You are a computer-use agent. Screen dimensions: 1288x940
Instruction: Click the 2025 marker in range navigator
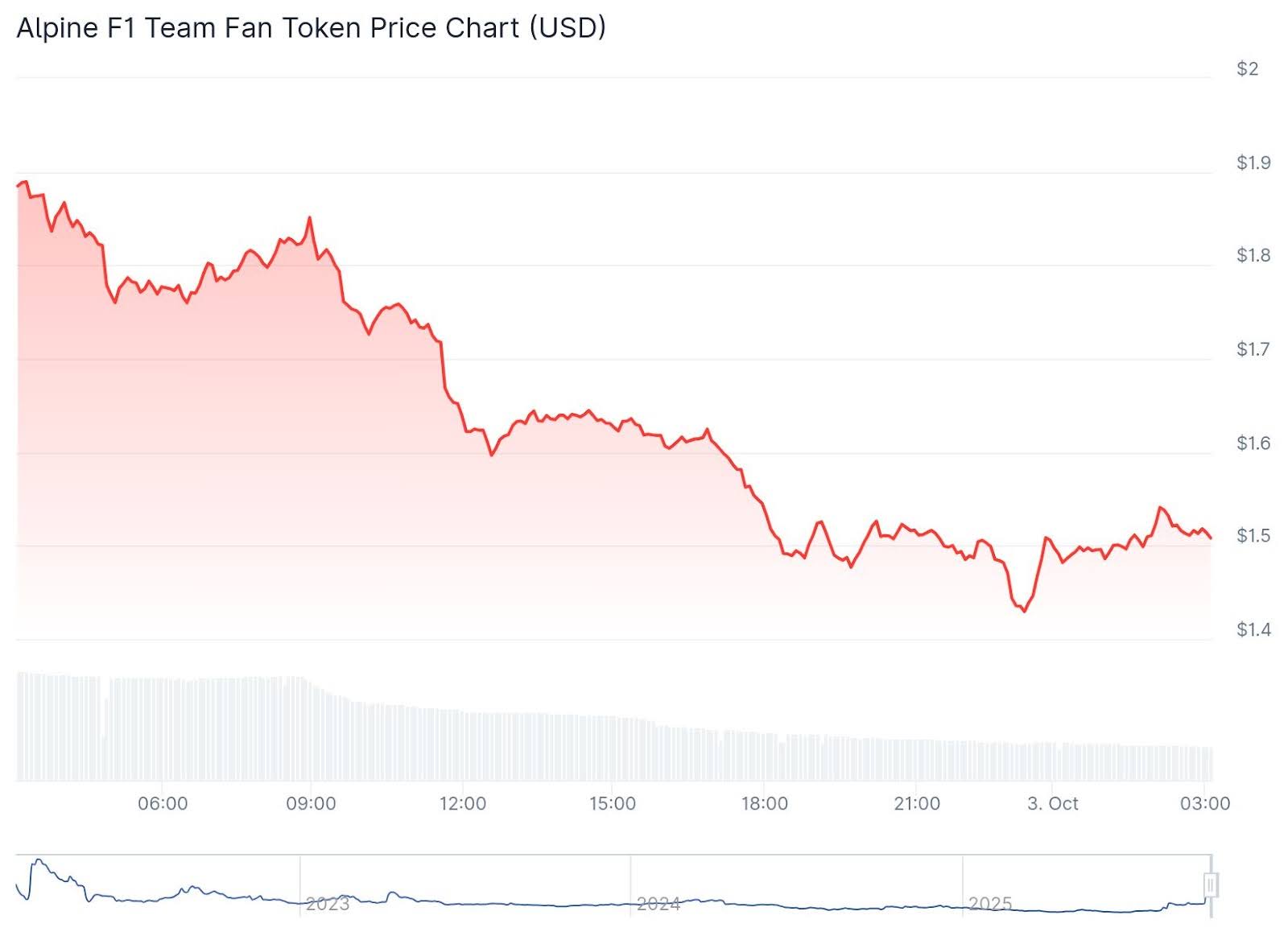pos(990,904)
